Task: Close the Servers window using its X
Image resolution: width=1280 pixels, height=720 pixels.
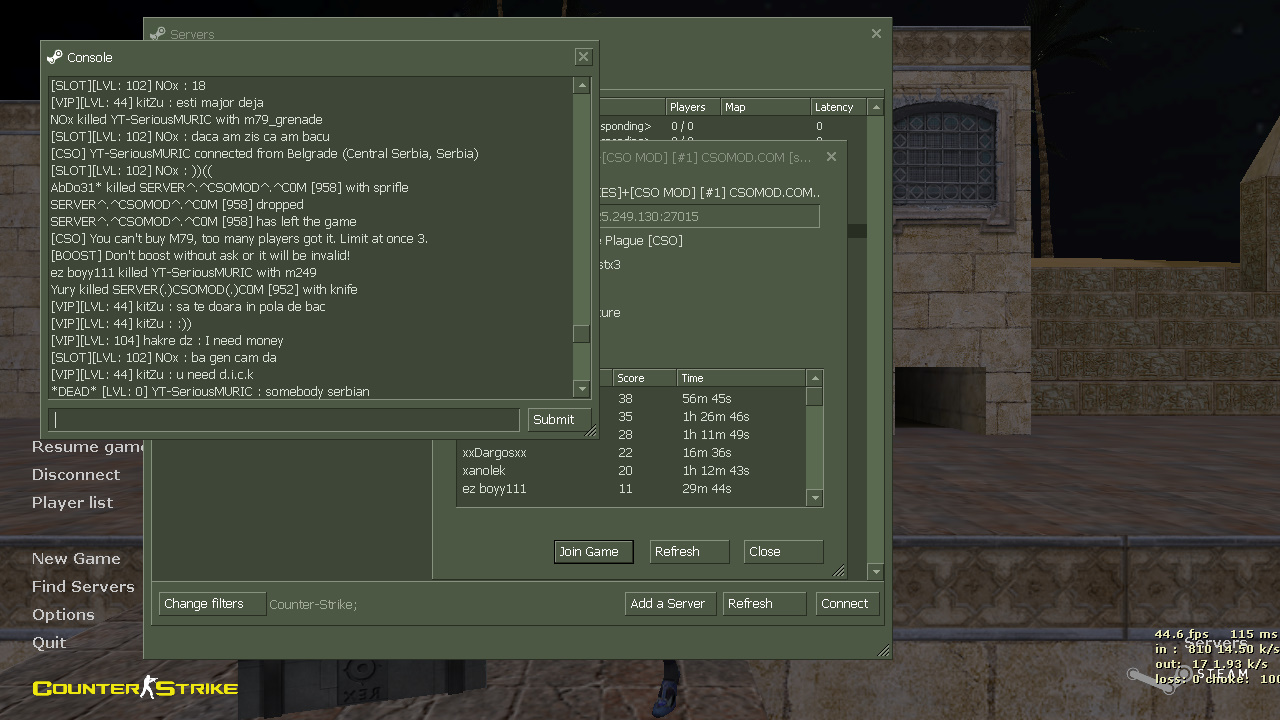Action: point(876,34)
